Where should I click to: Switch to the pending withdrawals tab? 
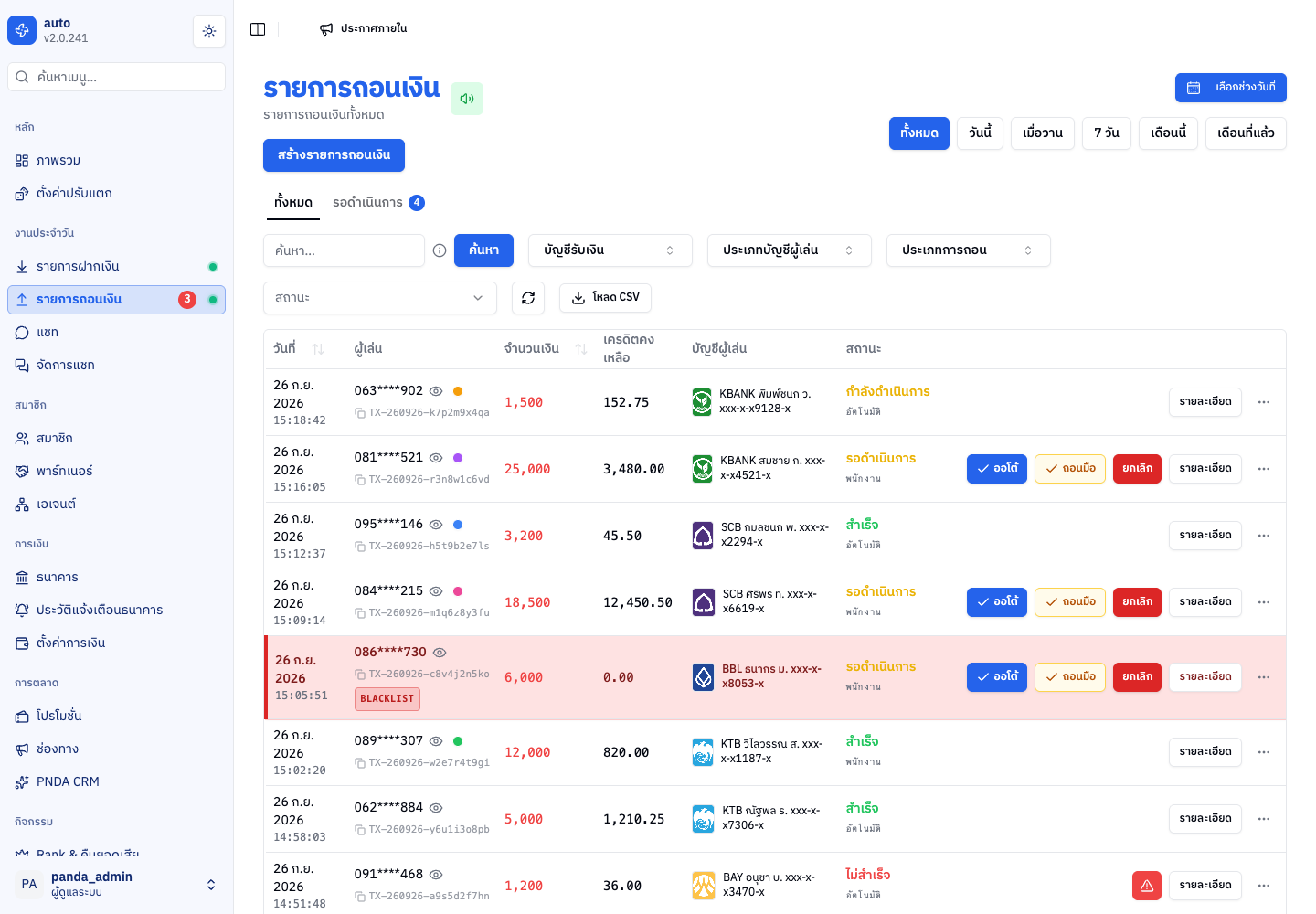[378, 203]
